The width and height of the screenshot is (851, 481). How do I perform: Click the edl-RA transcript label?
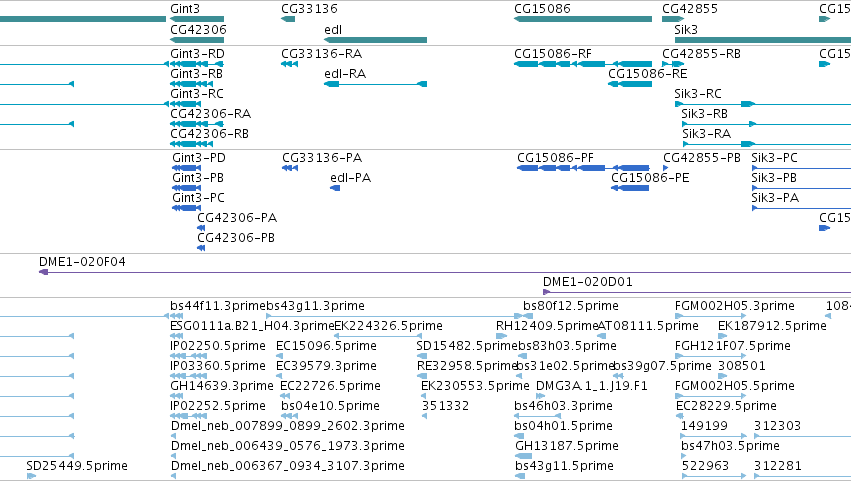345,74
